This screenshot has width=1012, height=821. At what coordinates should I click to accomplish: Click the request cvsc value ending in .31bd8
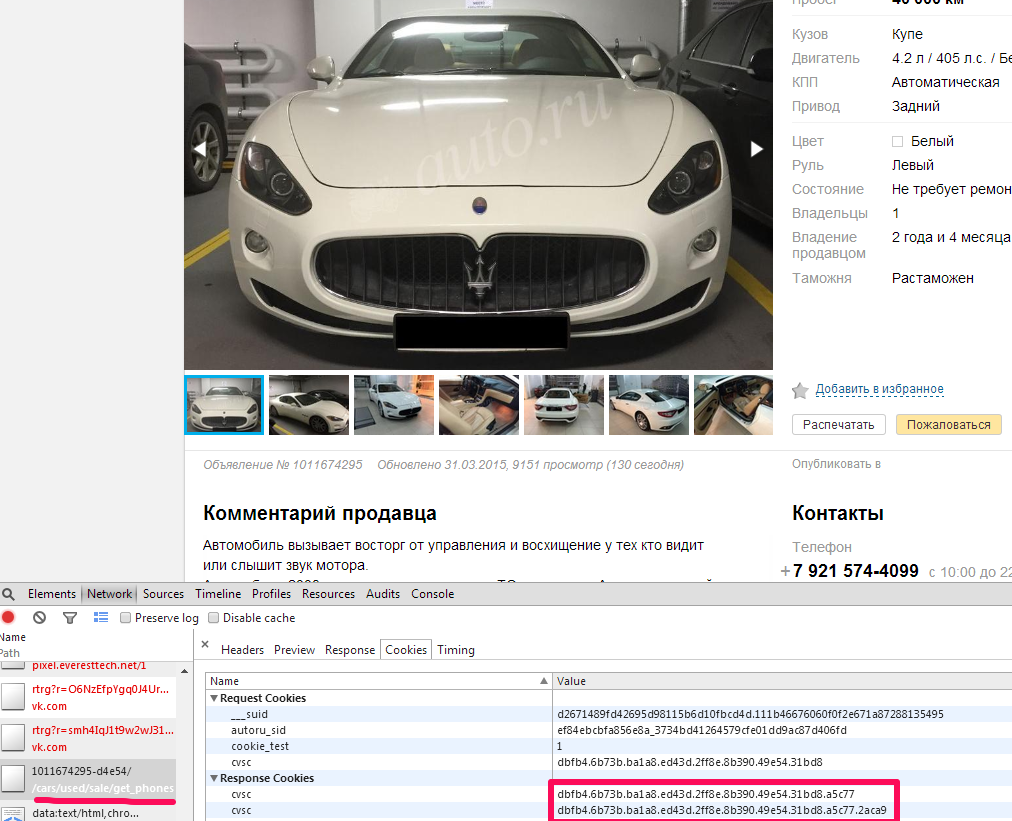click(x=689, y=762)
